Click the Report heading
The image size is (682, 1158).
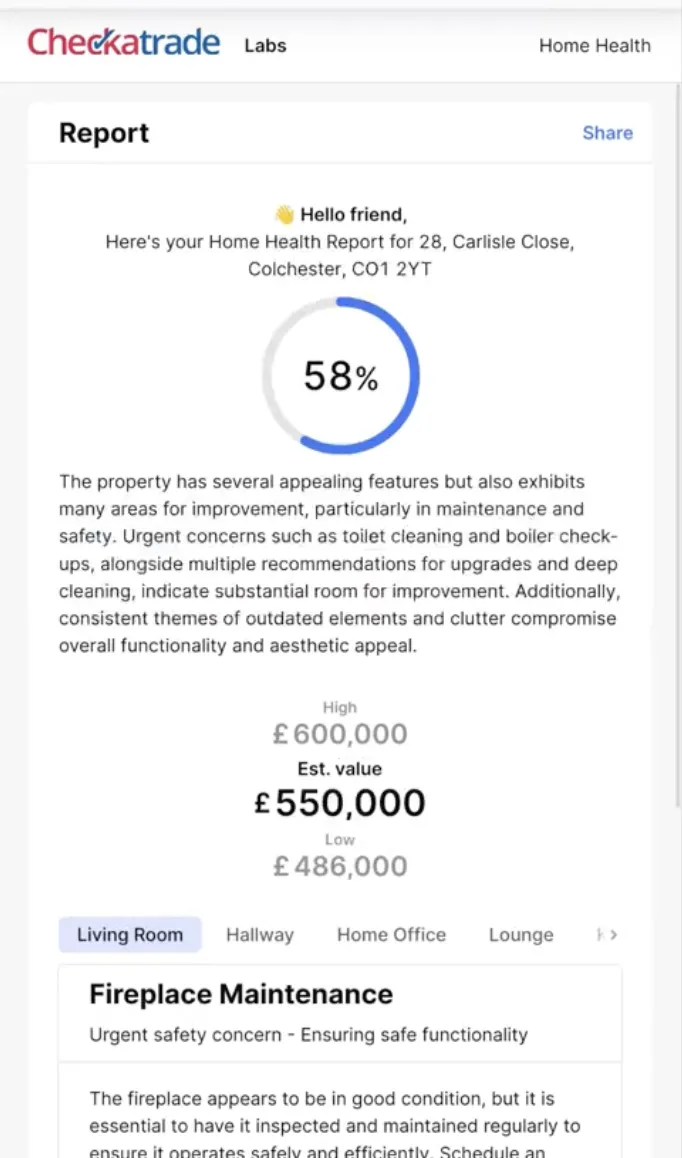104,133
